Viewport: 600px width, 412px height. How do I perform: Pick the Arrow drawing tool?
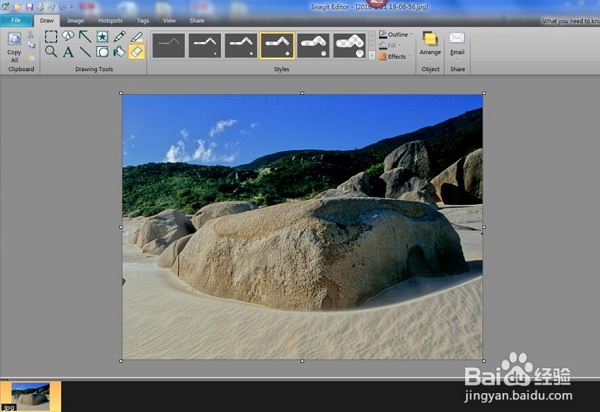click(85, 37)
